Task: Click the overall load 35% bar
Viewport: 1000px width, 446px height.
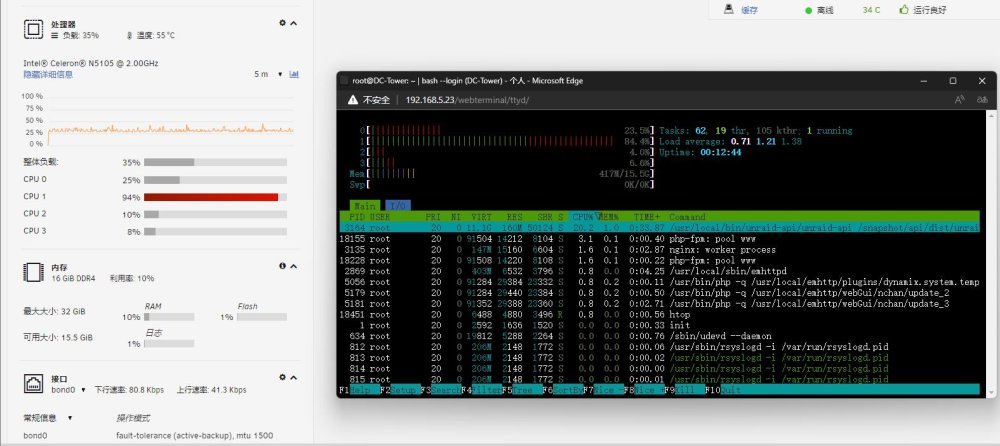Action: click(216, 162)
